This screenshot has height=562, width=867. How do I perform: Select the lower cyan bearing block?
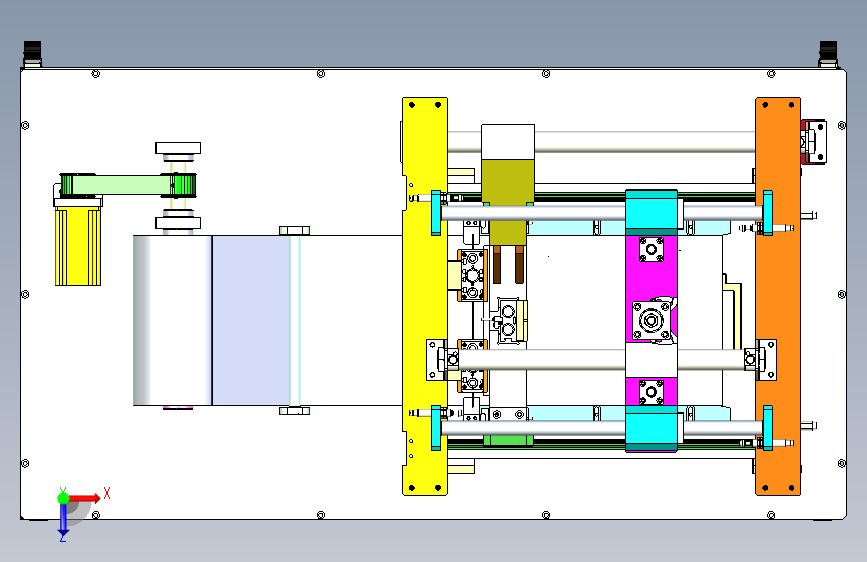coord(651,429)
